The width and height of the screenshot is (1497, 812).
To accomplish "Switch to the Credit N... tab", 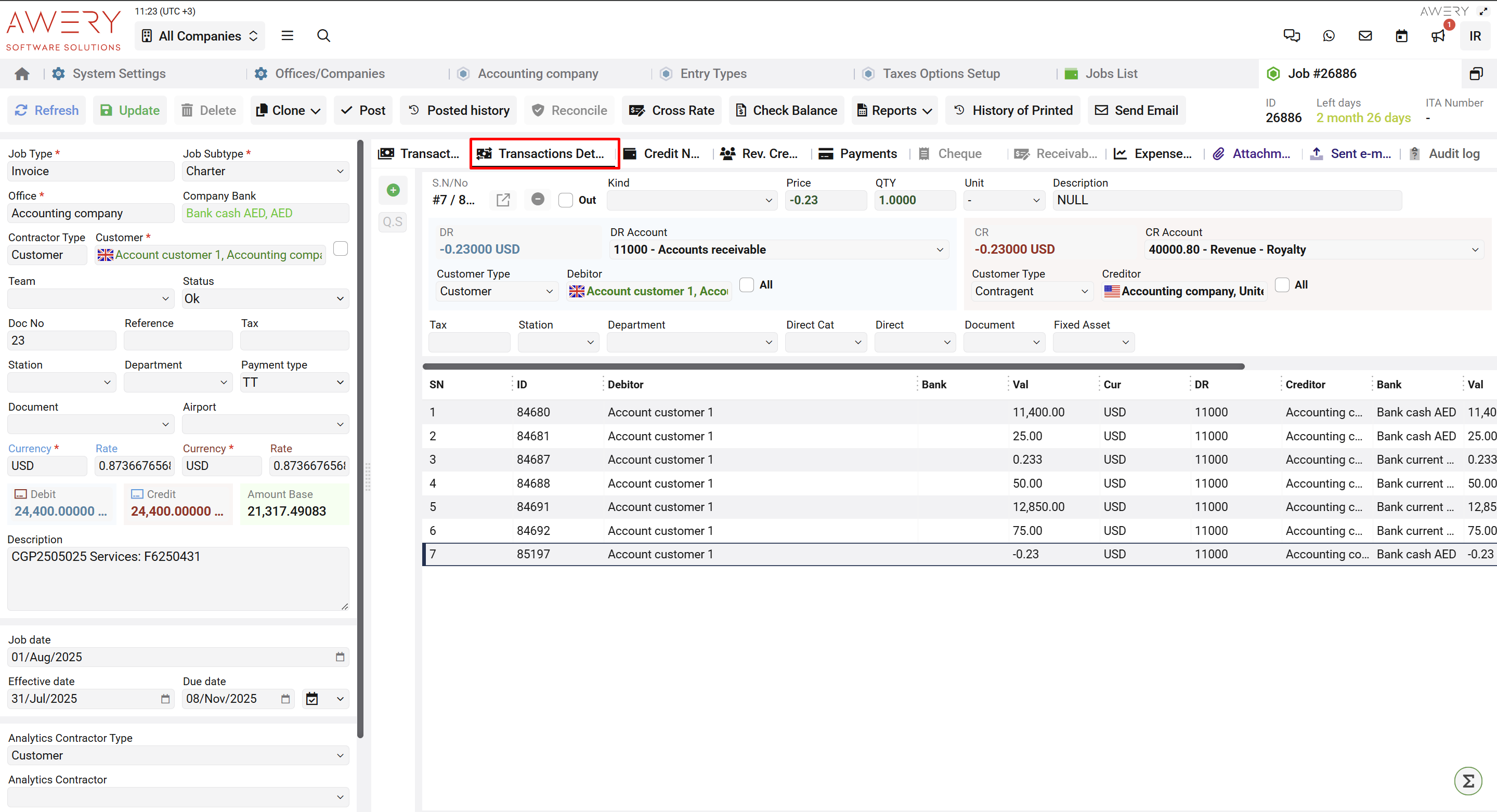I will coord(661,153).
